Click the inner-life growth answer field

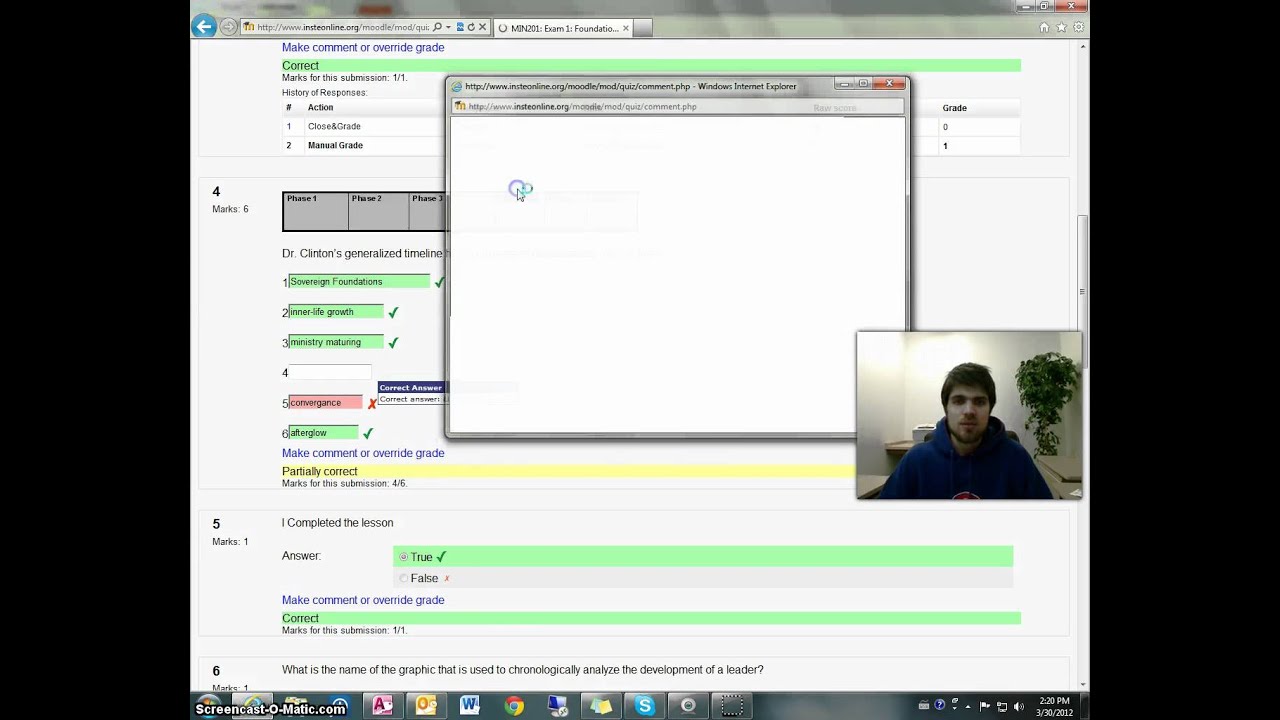tap(336, 312)
